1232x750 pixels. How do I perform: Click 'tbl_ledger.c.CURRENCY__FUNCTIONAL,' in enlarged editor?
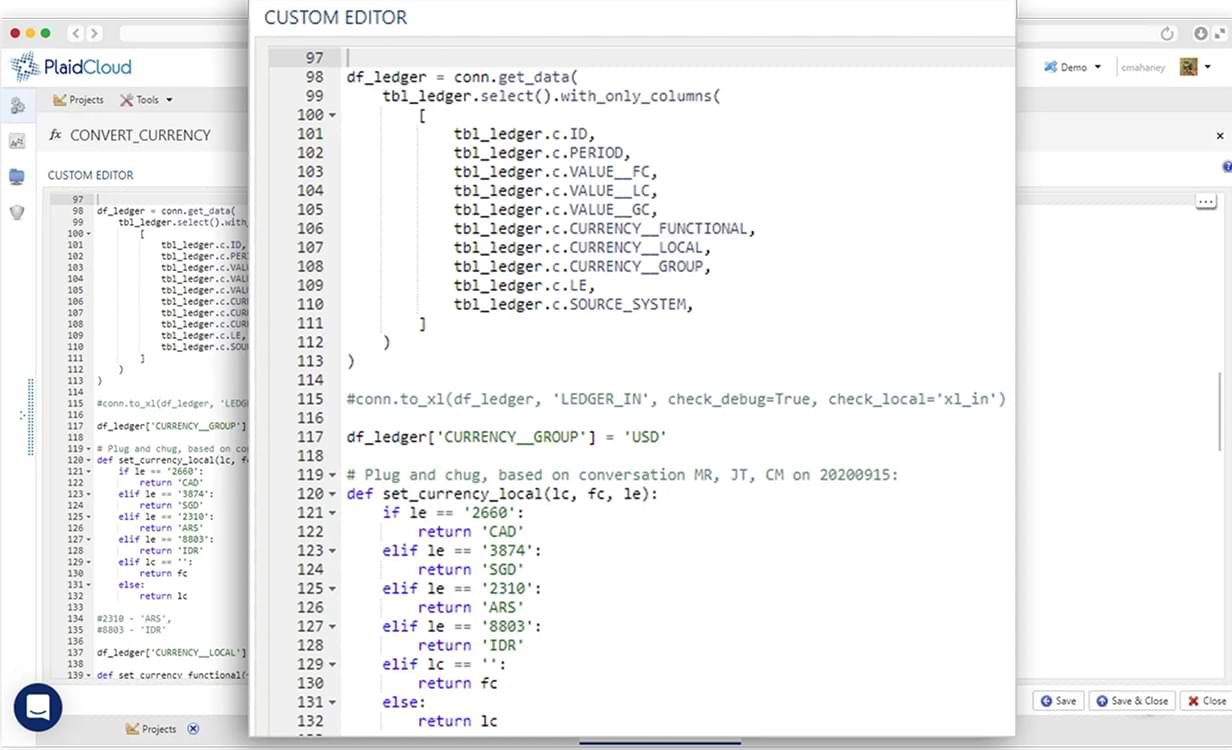click(604, 229)
